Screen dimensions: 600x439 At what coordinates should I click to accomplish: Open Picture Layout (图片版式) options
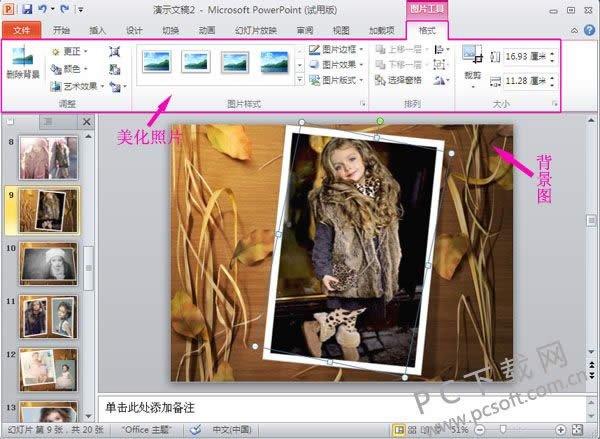pyautogui.click(x=334, y=79)
